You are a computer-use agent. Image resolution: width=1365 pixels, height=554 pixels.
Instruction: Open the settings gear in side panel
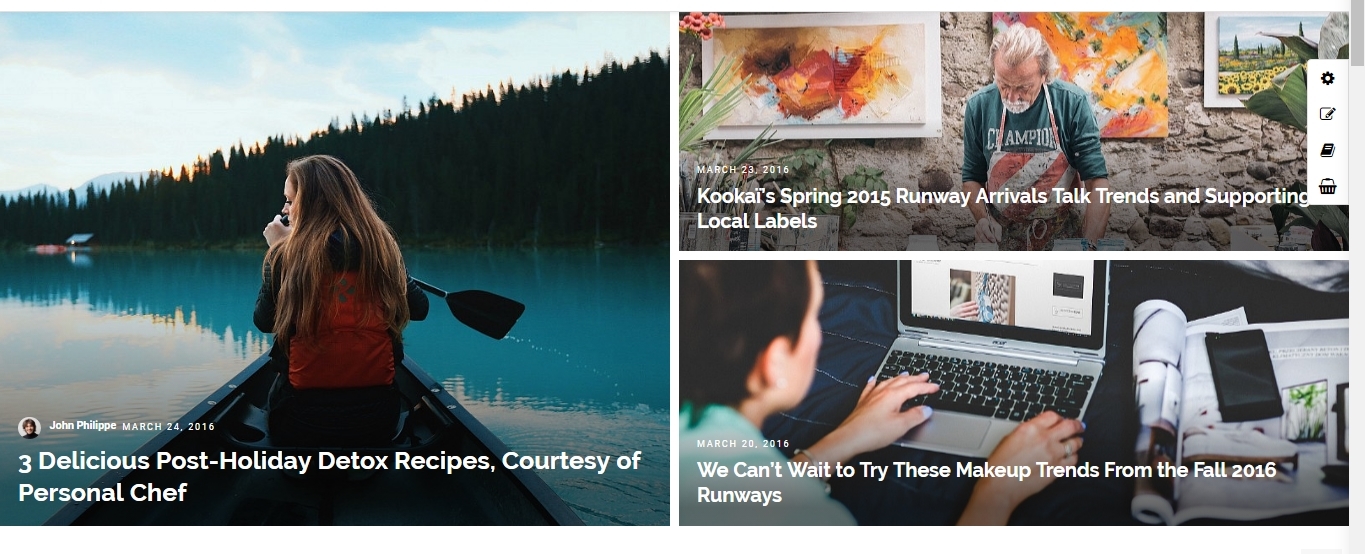click(x=1327, y=78)
